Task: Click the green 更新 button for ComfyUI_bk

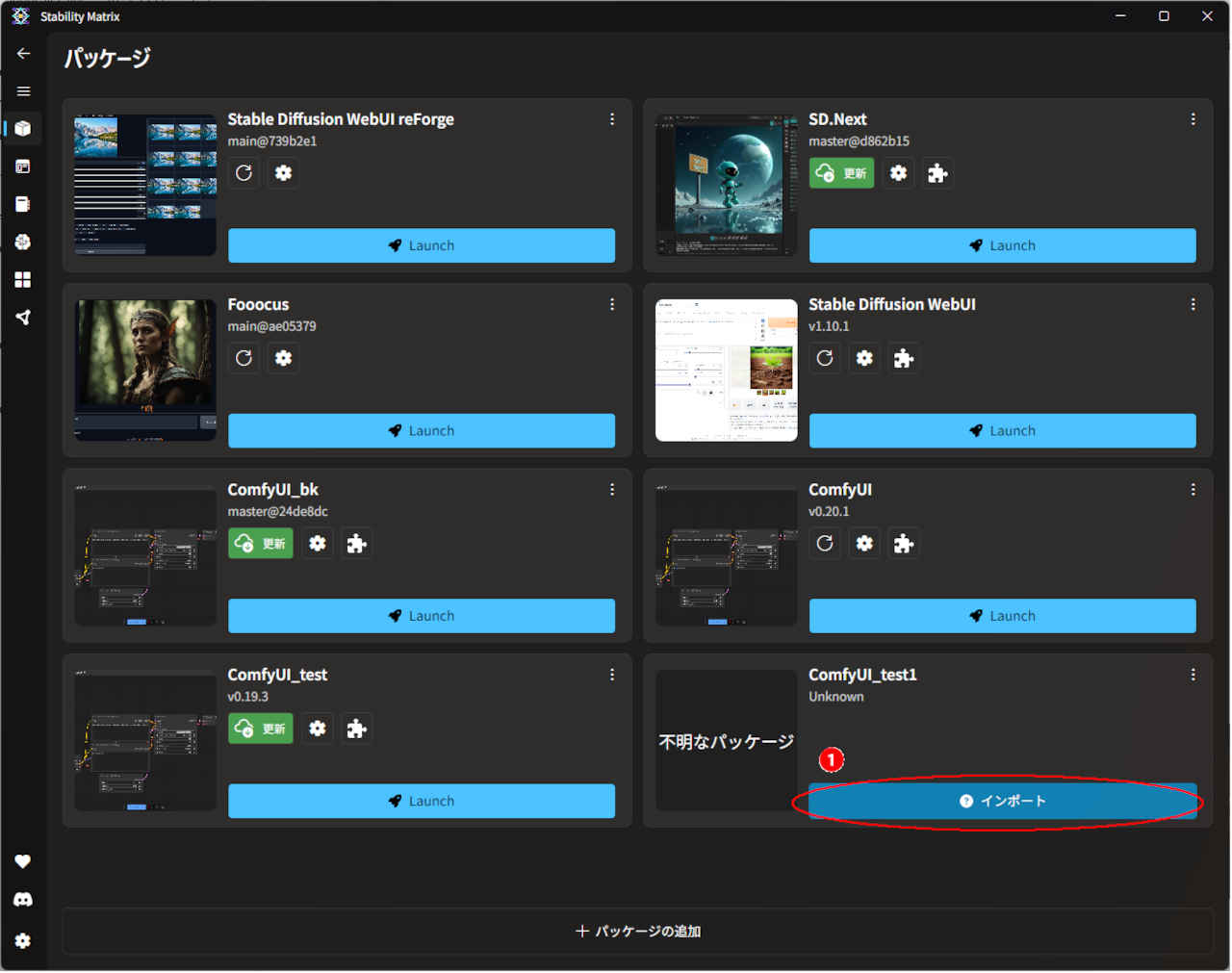Action: coord(261,544)
